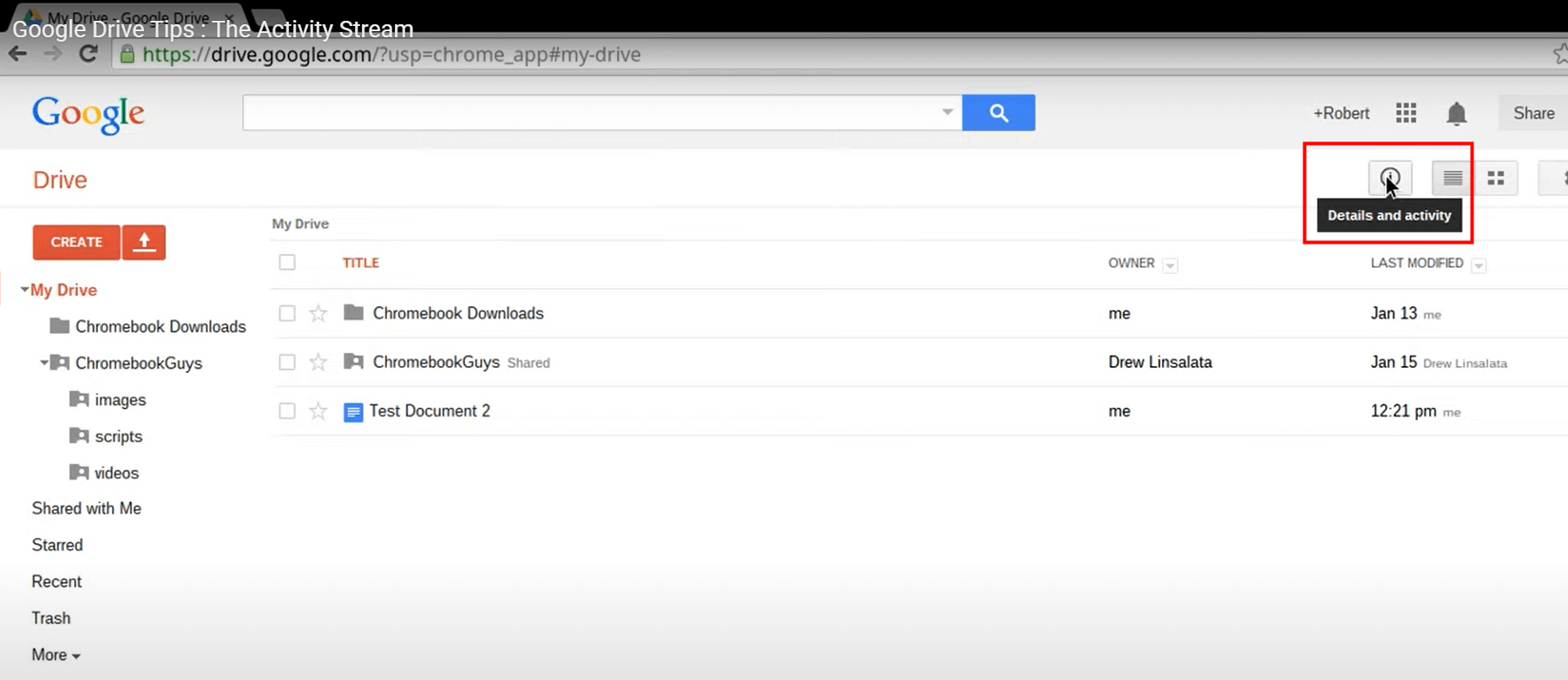Click the Details and activity info icon
The width and height of the screenshot is (1568, 680).
(x=1389, y=178)
